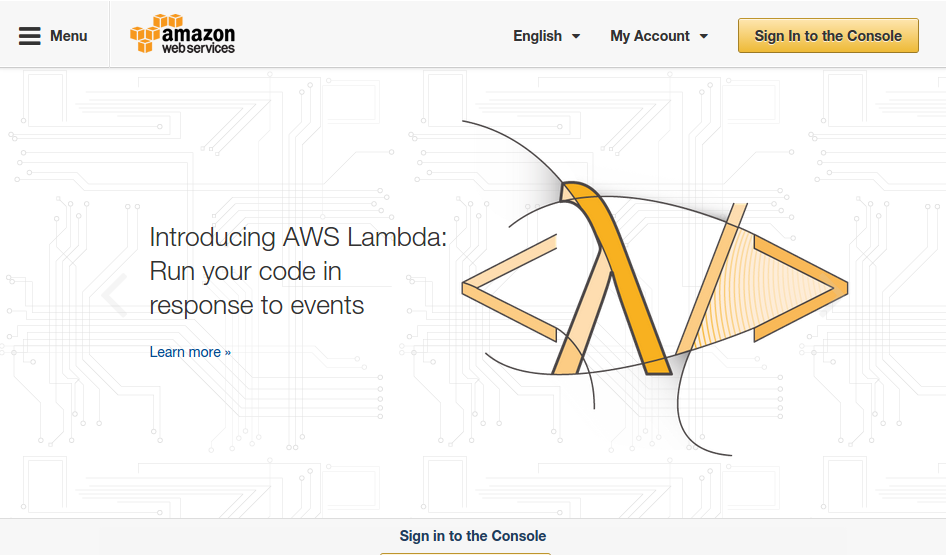Click the Menu label in the header

coord(69,36)
